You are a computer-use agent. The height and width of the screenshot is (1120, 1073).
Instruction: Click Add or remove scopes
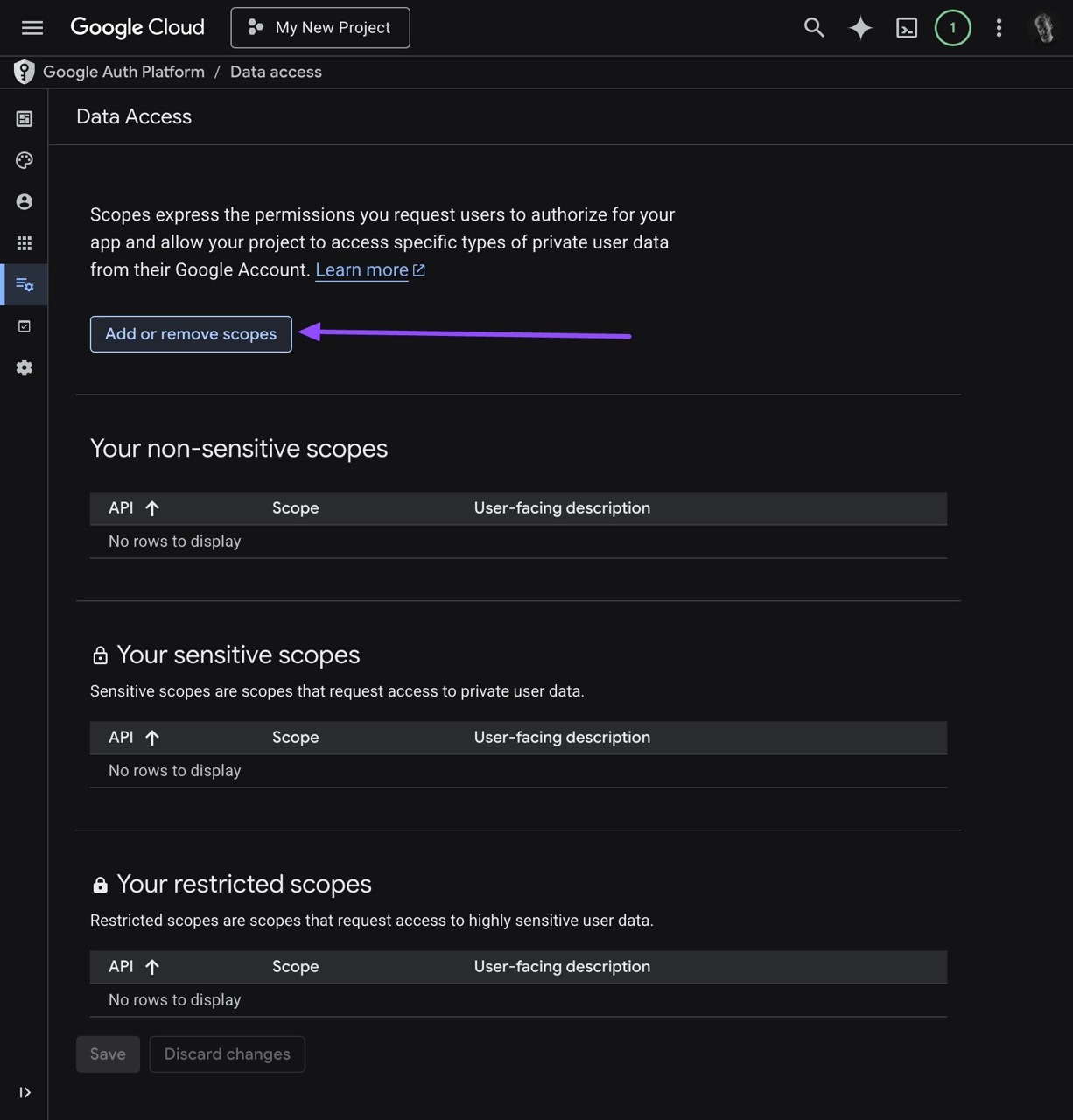(x=190, y=333)
